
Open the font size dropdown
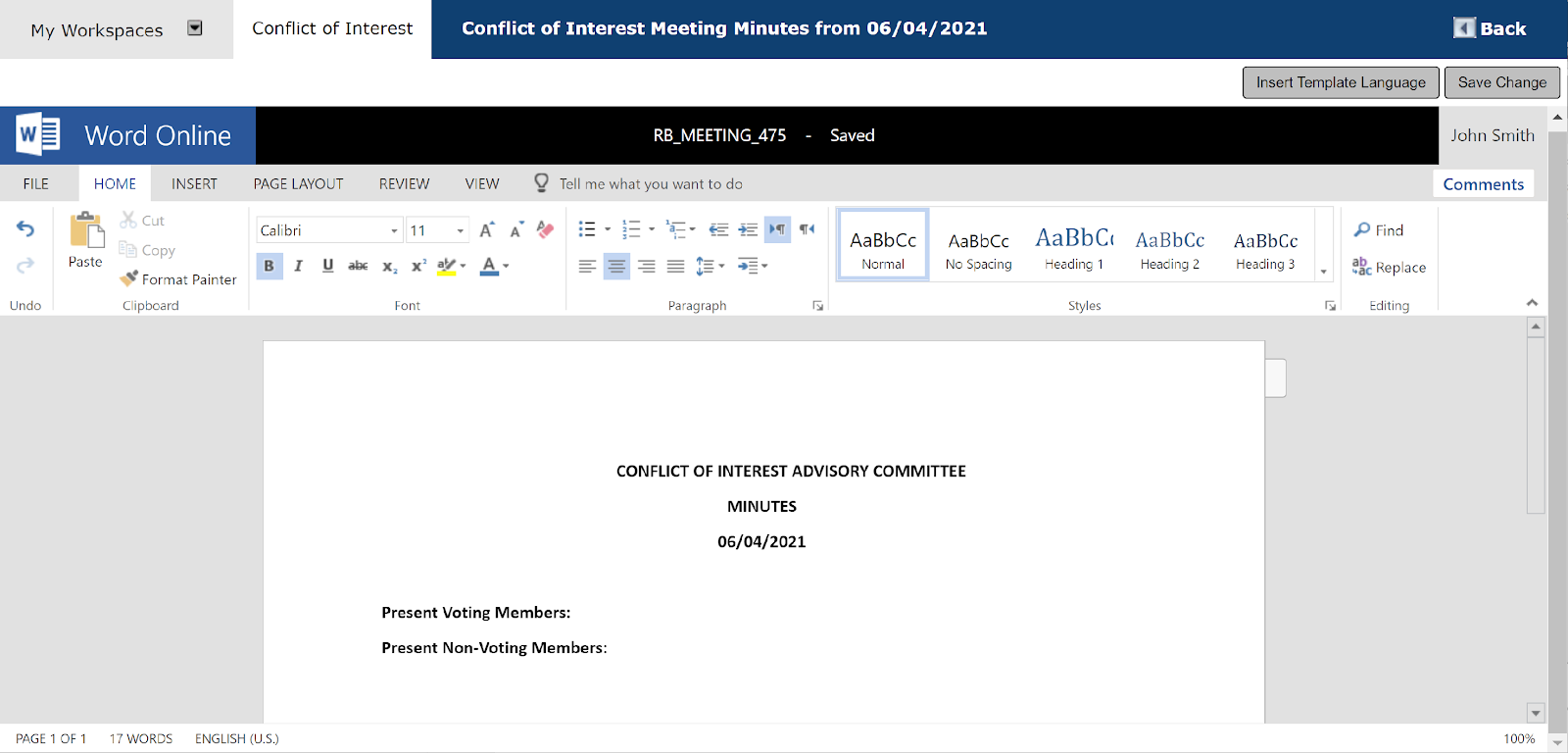(x=461, y=230)
